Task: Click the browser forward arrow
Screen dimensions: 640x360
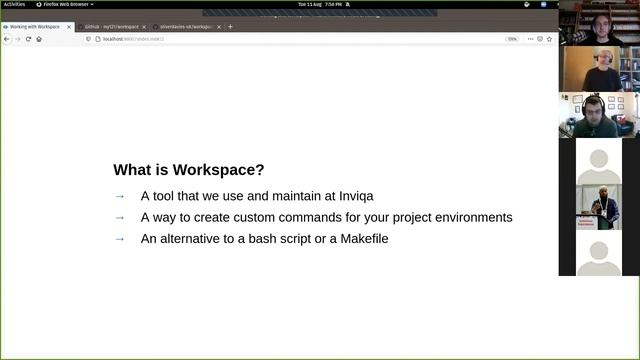Action: (x=18, y=39)
